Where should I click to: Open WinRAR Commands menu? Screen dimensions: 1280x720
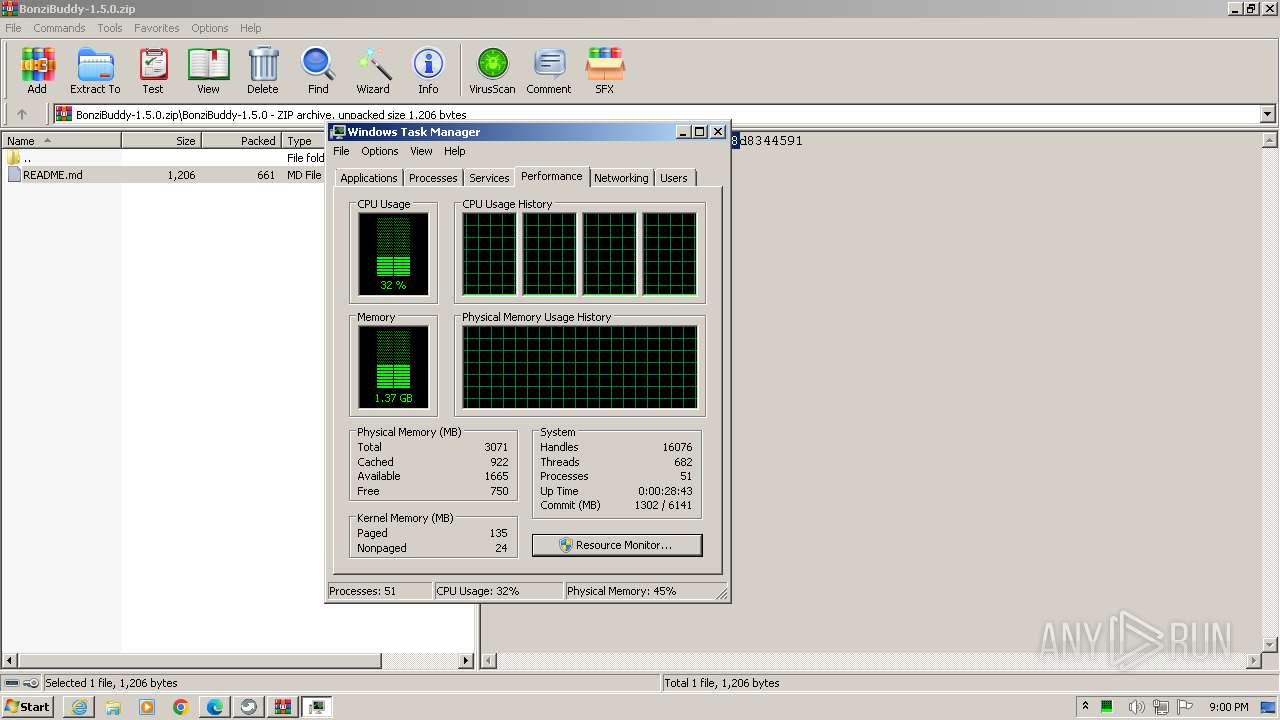coord(59,28)
